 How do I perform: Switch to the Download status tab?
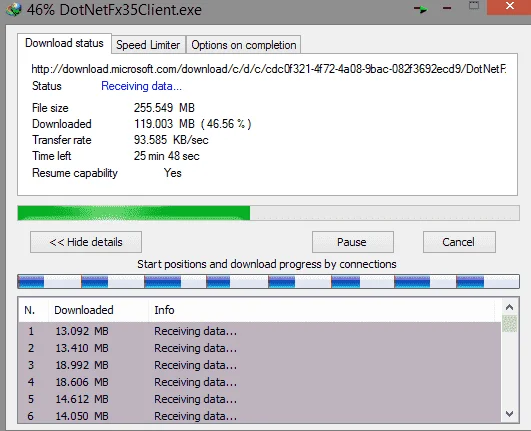pos(64,43)
